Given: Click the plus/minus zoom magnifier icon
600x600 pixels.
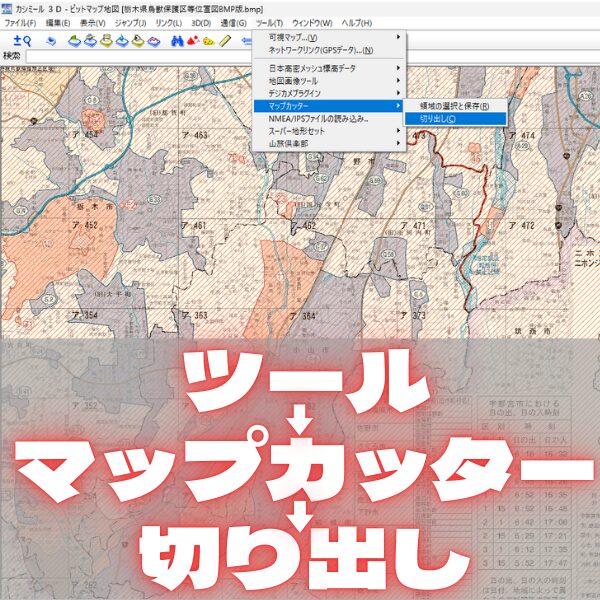Looking at the screenshot, I should [x=20, y=41].
